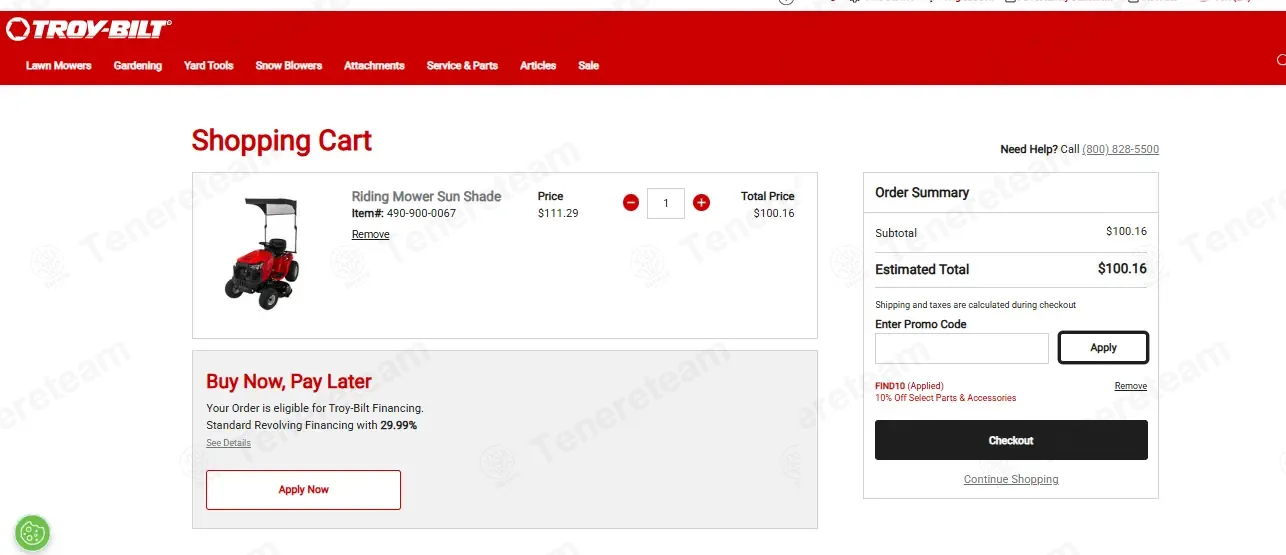Click the item number 490-900-0067
Screen dimensions: 1286x555
click(x=421, y=213)
